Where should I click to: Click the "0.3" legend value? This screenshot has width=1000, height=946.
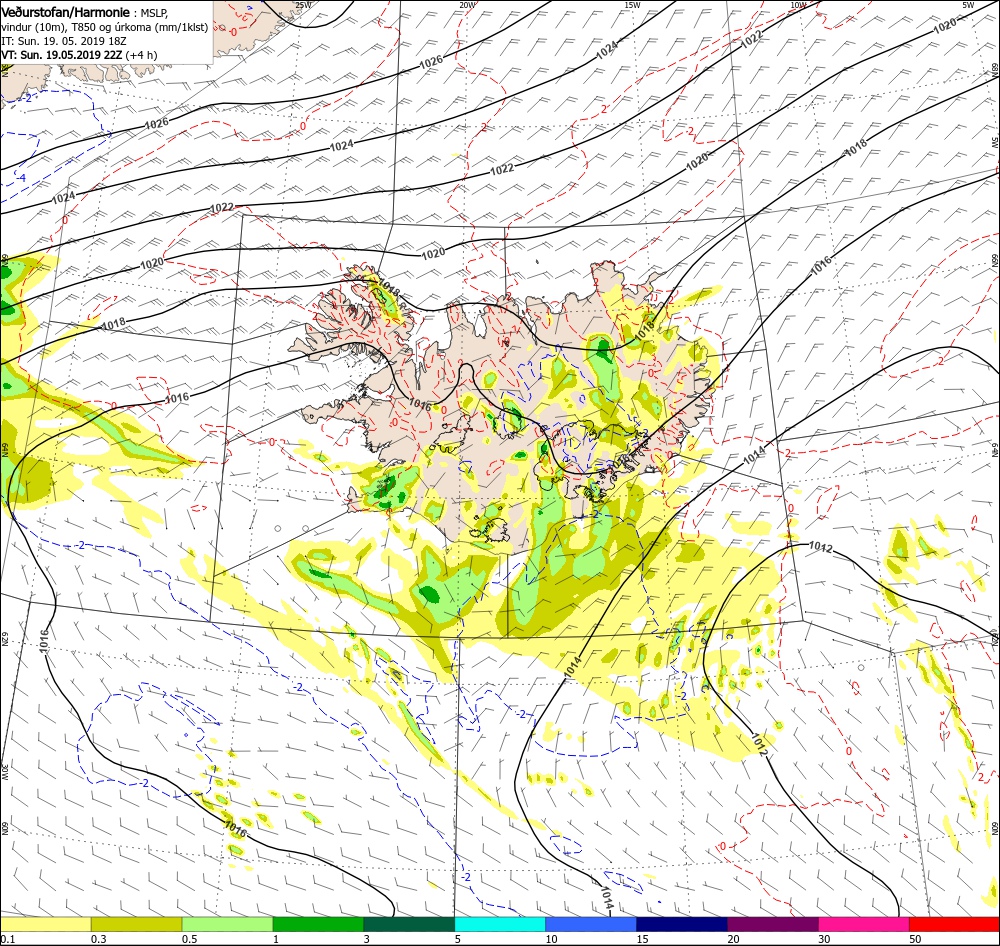click(x=98, y=939)
